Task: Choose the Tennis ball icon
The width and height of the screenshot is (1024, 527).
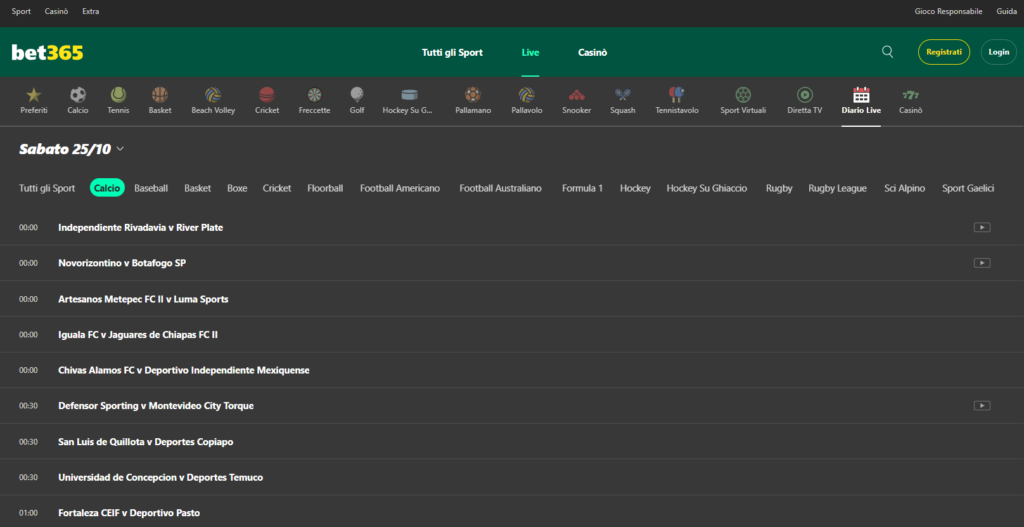Action: tap(118, 95)
